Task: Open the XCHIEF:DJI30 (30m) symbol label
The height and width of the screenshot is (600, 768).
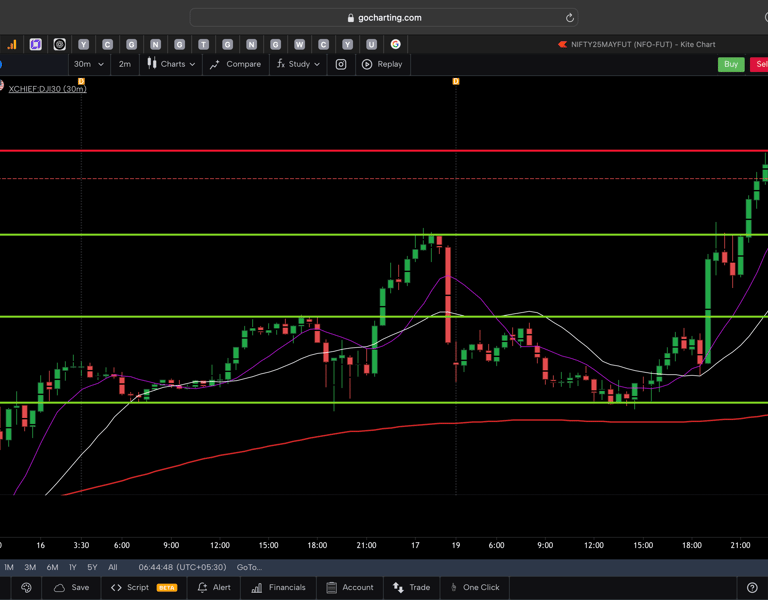Action: [x=48, y=89]
